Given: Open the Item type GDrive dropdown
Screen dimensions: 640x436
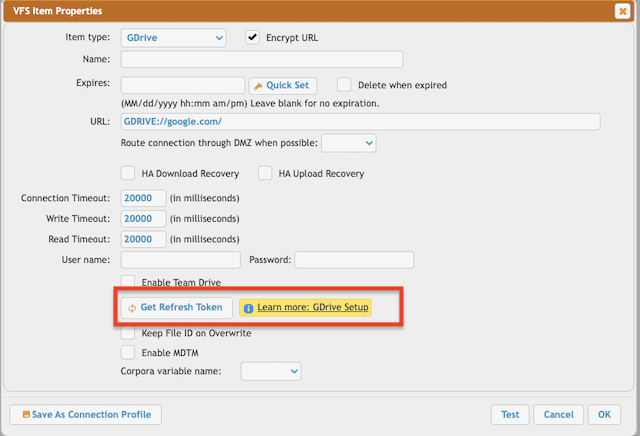Looking at the screenshot, I should (173, 38).
